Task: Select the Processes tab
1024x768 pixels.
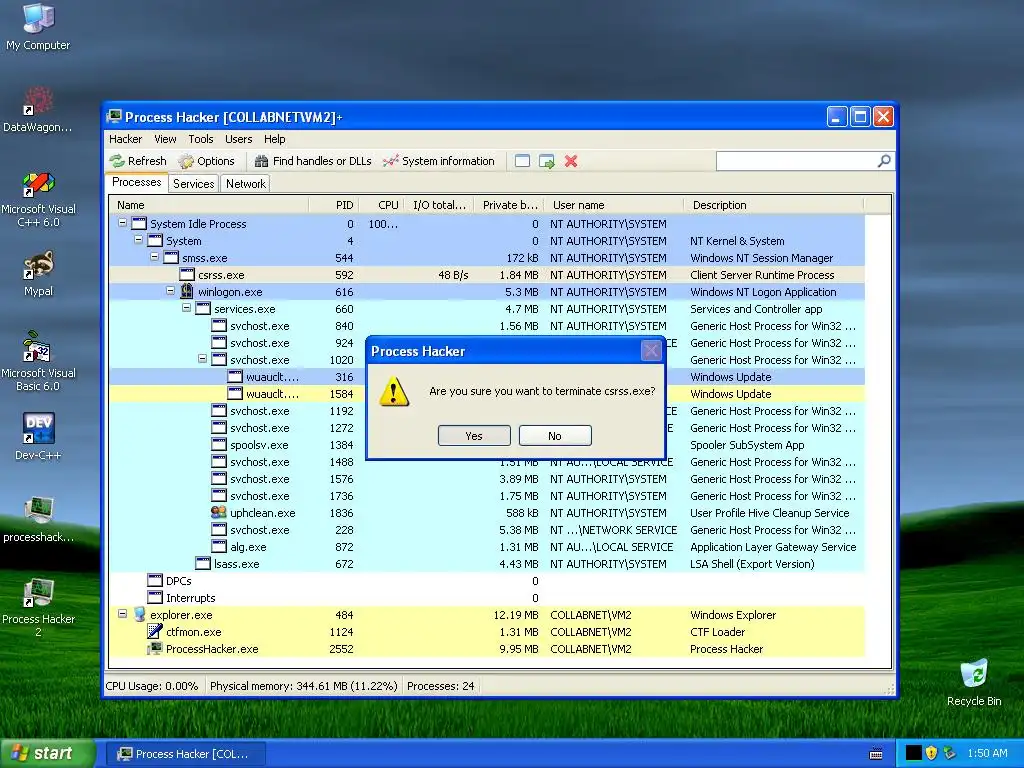Action: click(x=136, y=182)
